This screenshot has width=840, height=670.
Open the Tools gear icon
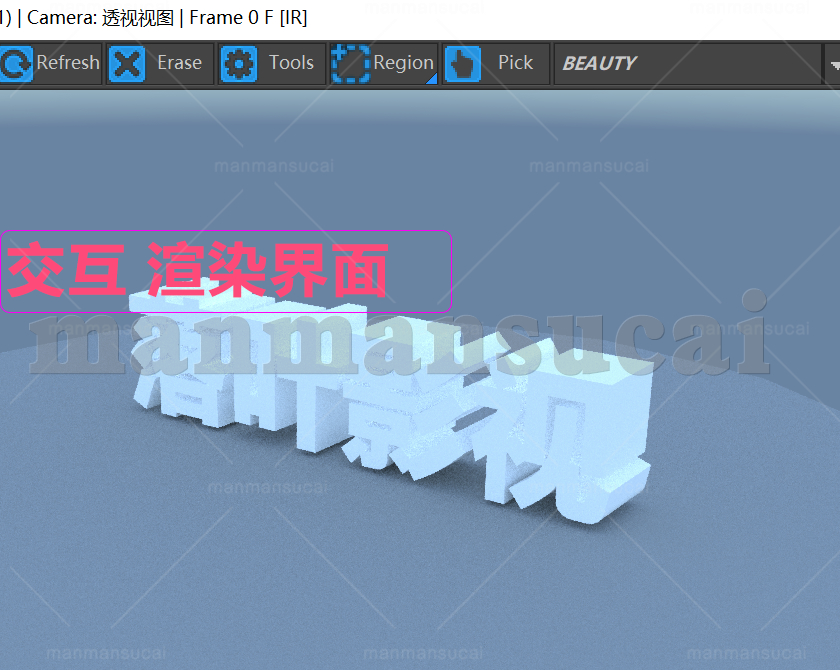point(238,64)
